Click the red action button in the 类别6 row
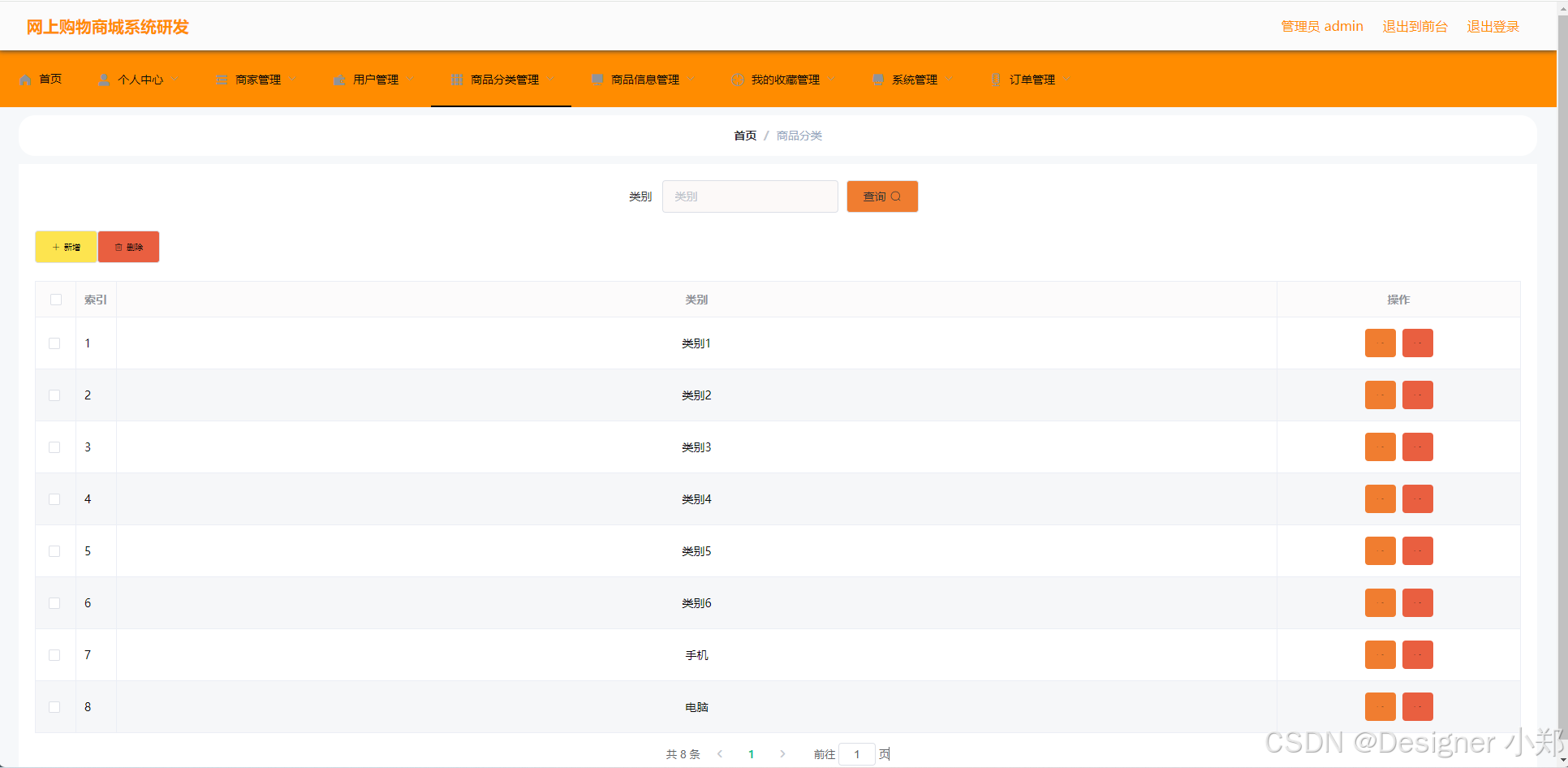 (1417, 602)
